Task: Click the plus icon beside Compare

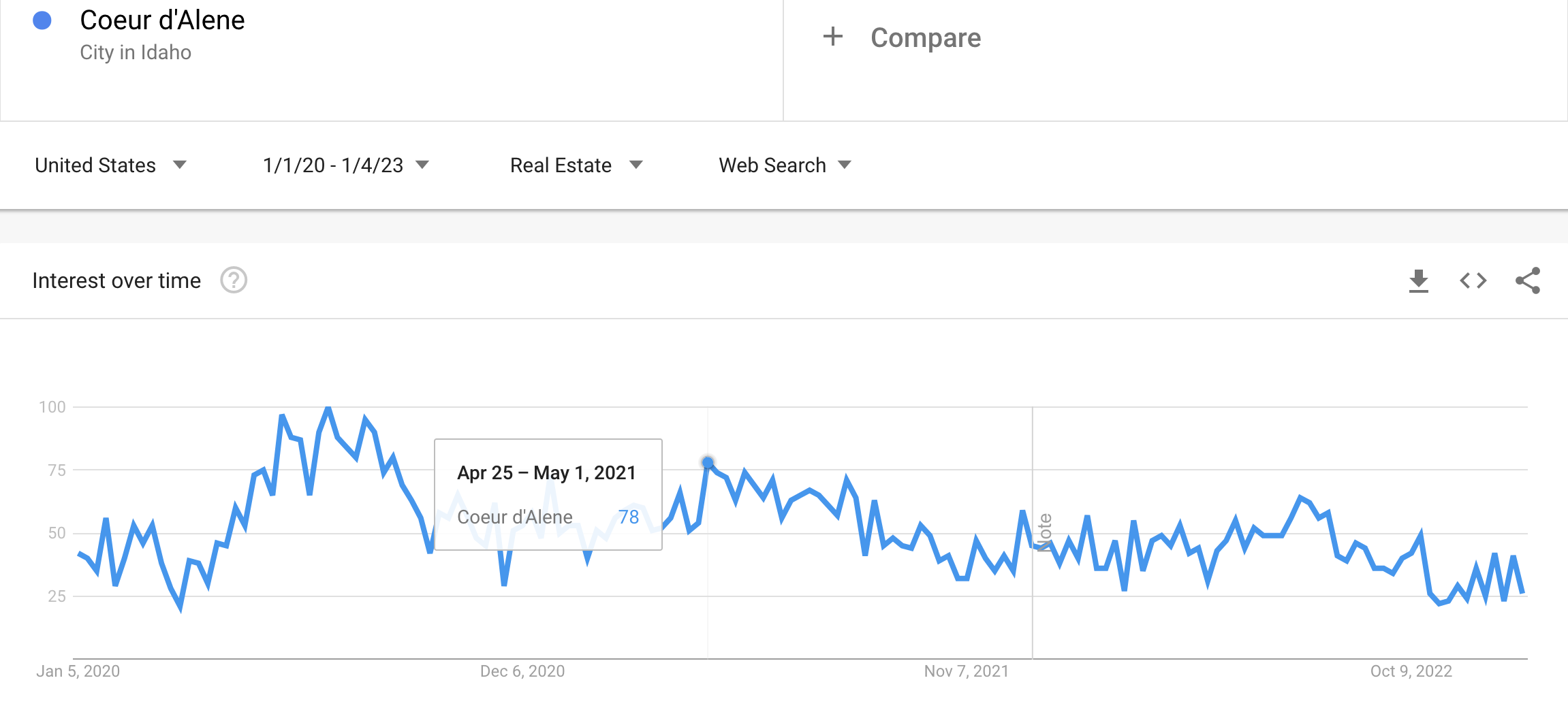Action: tap(832, 37)
